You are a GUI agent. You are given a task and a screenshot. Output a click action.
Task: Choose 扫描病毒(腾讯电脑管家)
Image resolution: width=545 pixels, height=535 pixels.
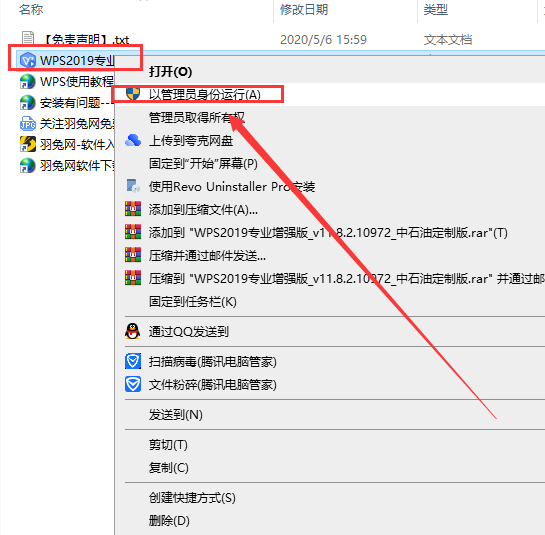(x=213, y=362)
